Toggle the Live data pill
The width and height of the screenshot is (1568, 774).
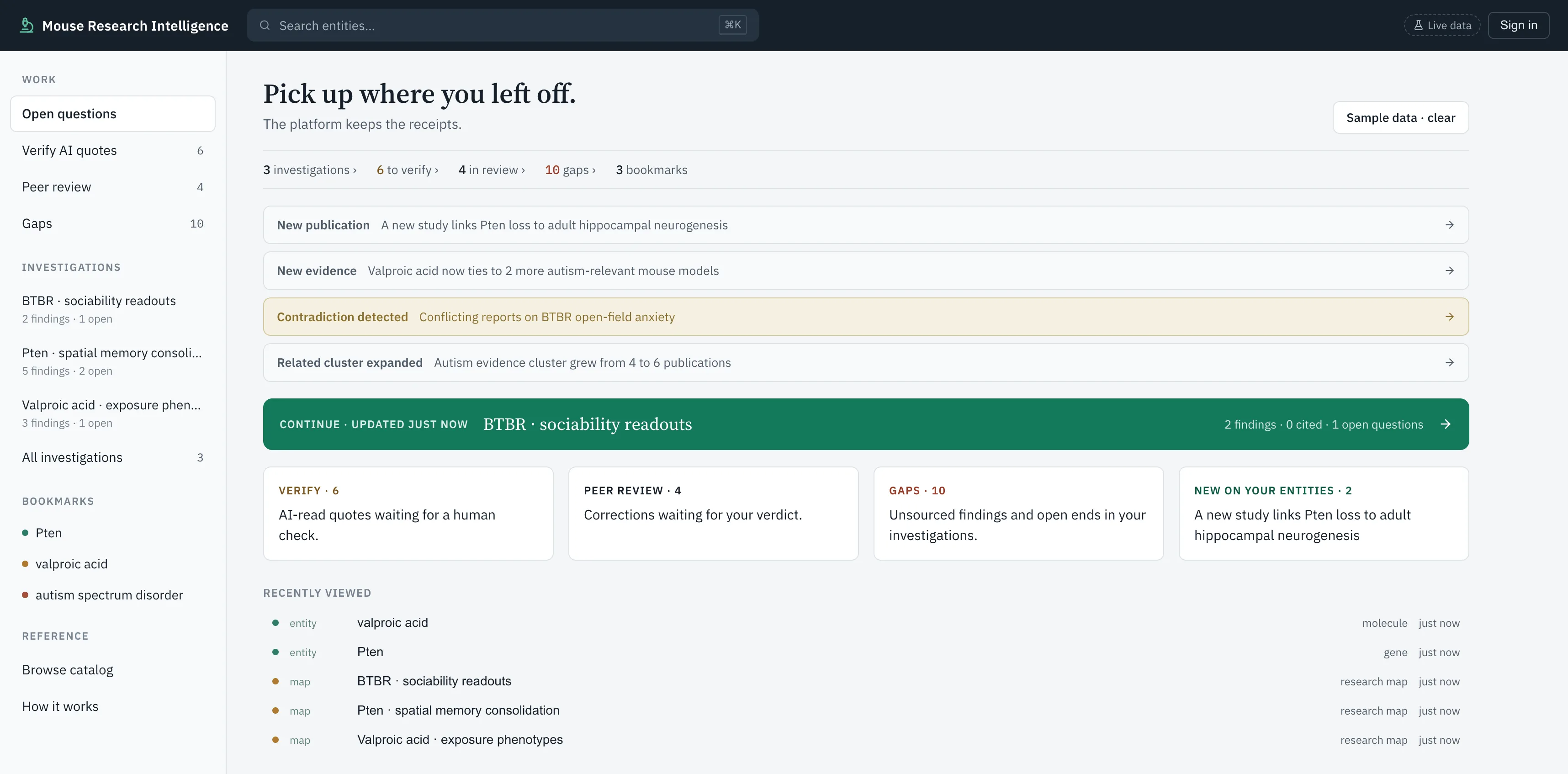point(1442,26)
